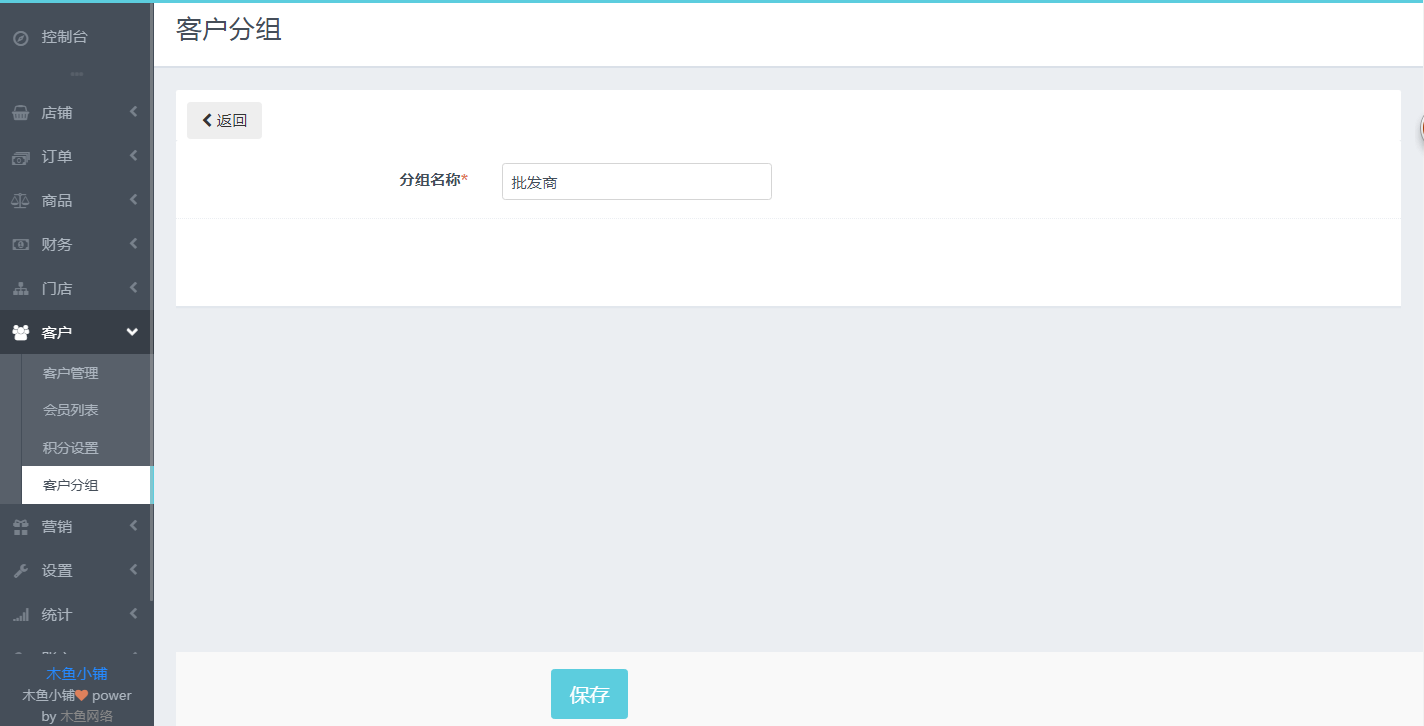Image resolution: width=1424 pixels, height=726 pixels.
Task: Select 积分设置 in the sidebar
Action: tap(71, 448)
